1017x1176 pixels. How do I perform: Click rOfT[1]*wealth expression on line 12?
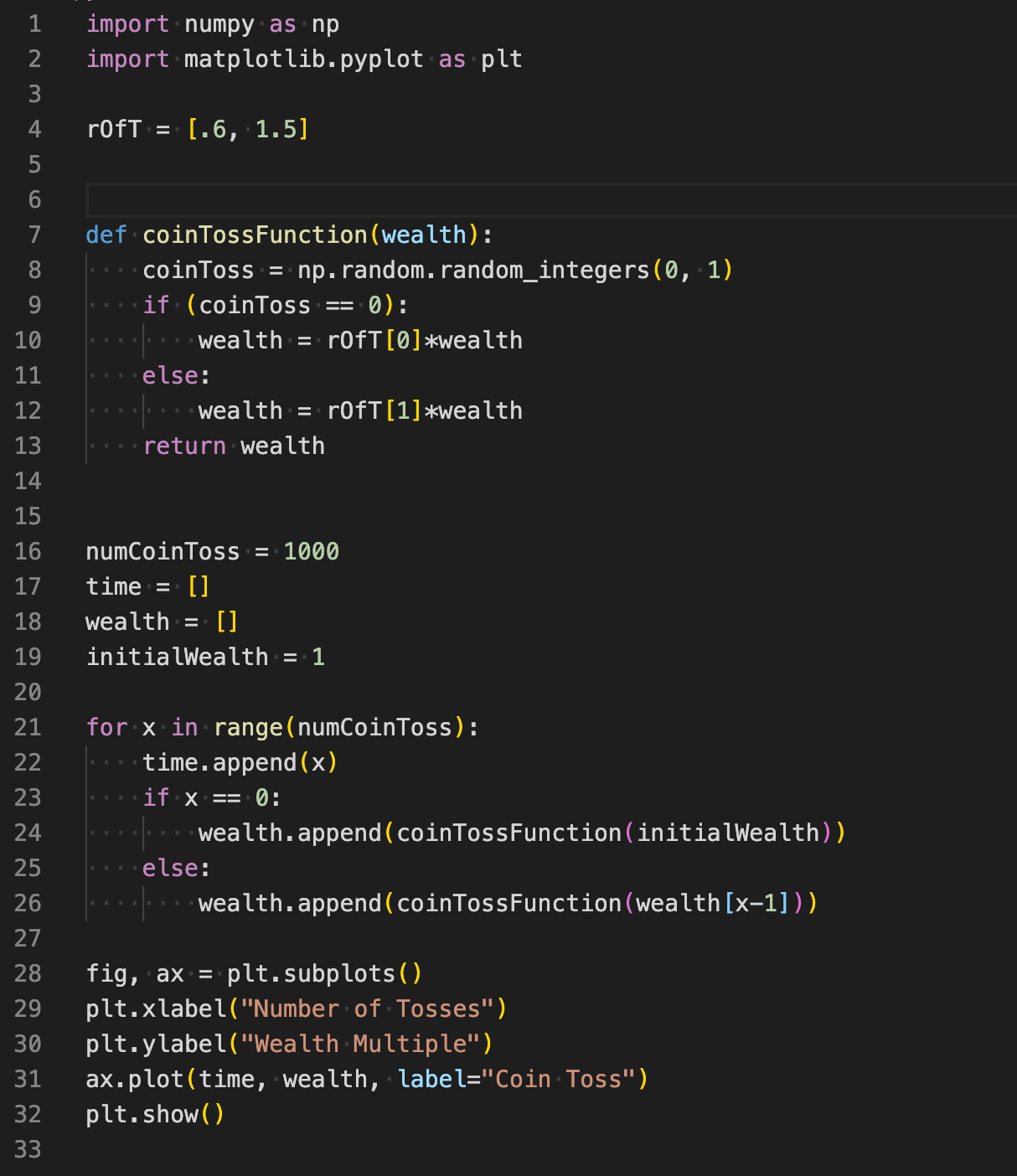(425, 411)
